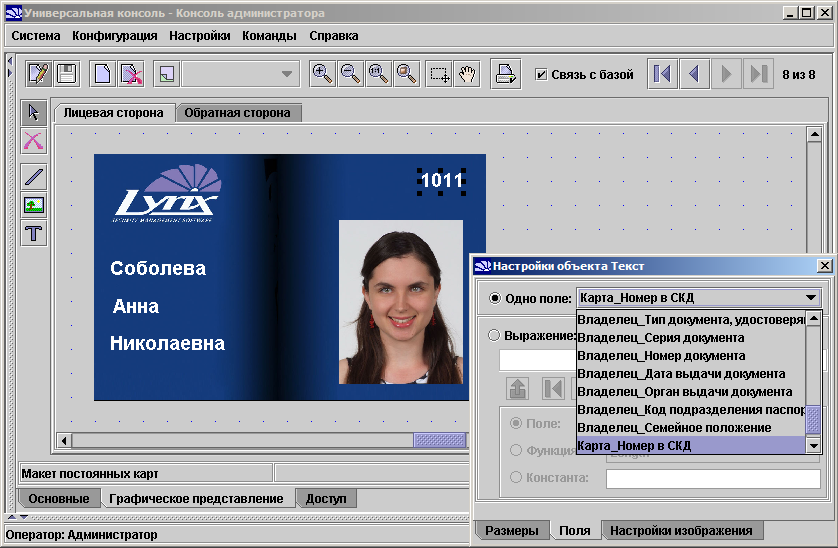This screenshot has height=548, width=838.
Task: Pick the line drawing tool
Action: (34, 176)
